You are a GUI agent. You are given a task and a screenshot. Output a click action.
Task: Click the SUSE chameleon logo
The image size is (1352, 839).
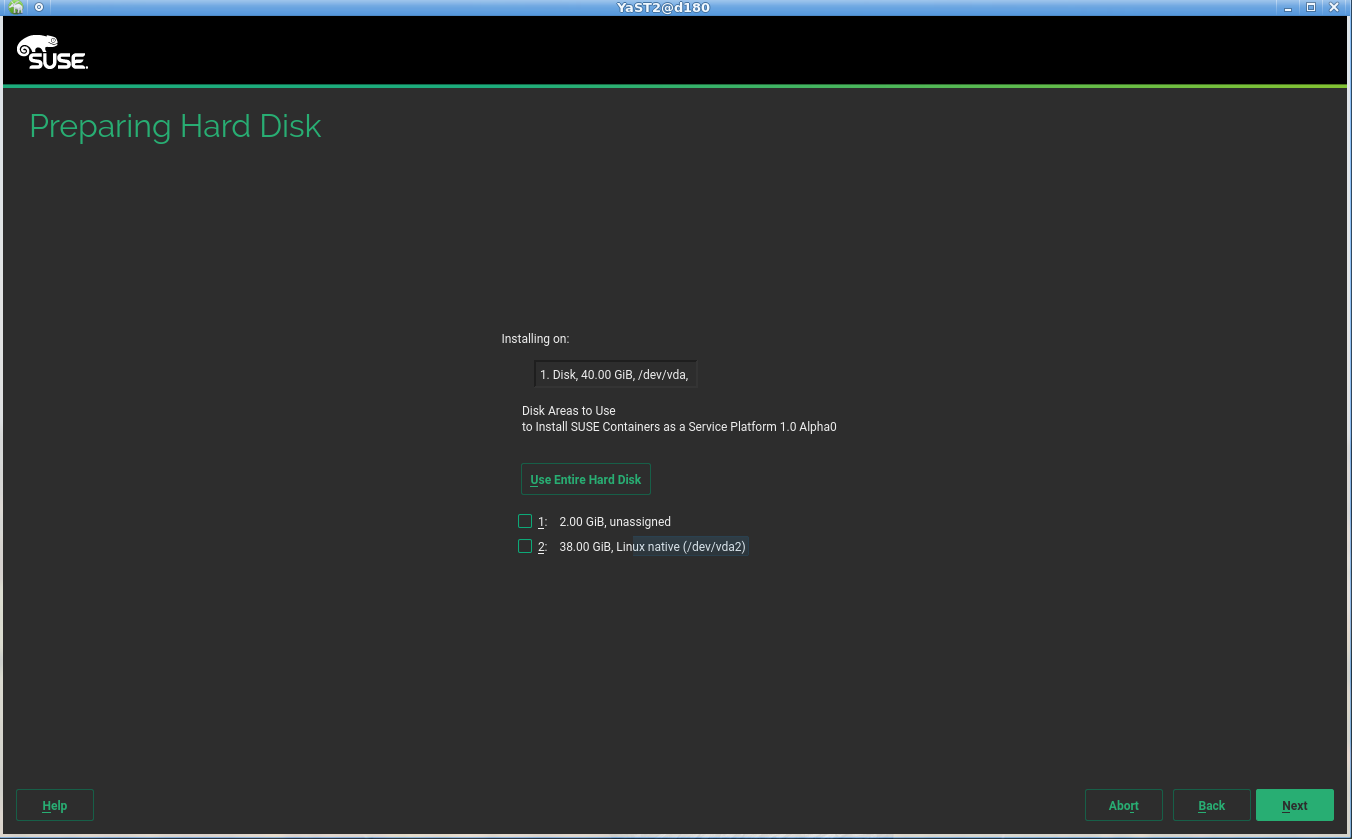52,52
